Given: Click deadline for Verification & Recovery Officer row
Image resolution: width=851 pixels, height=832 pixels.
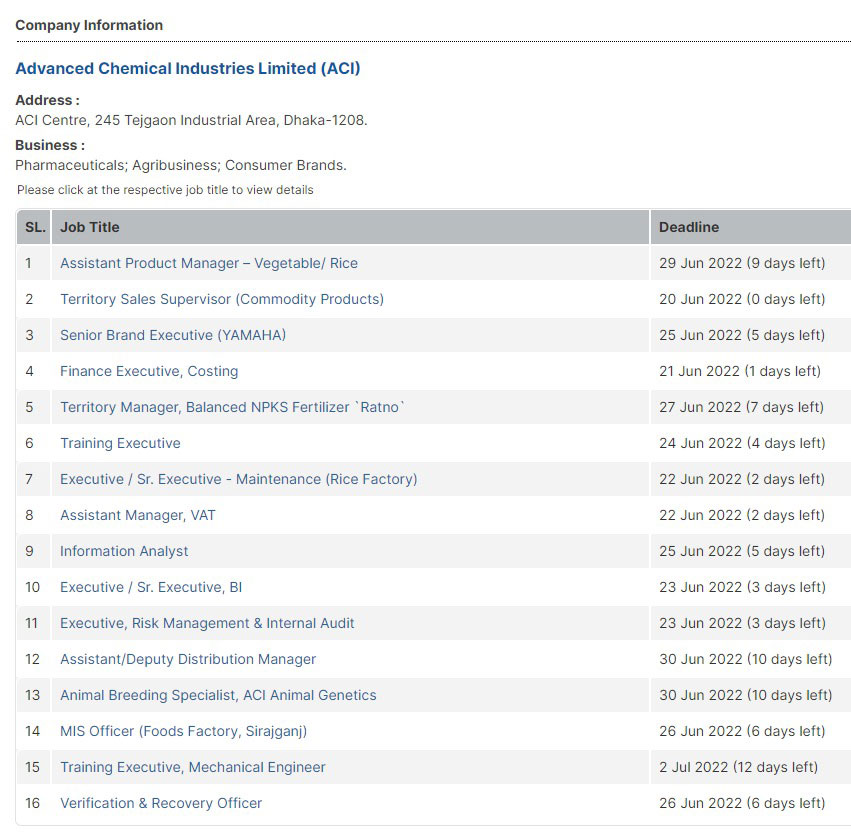Looking at the screenshot, I should pos(742,803).
